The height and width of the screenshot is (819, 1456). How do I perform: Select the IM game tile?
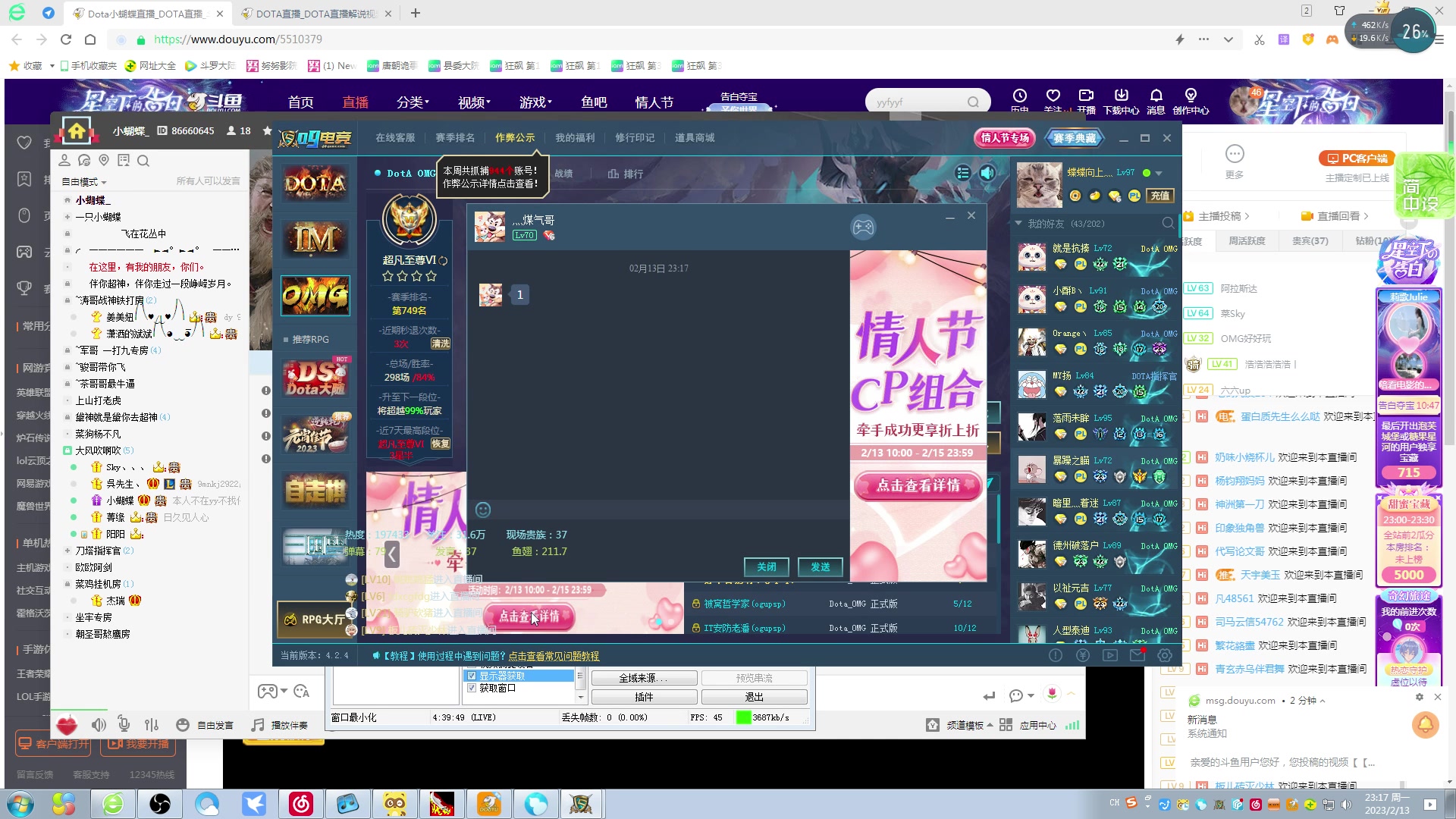(x=315, y=240)
